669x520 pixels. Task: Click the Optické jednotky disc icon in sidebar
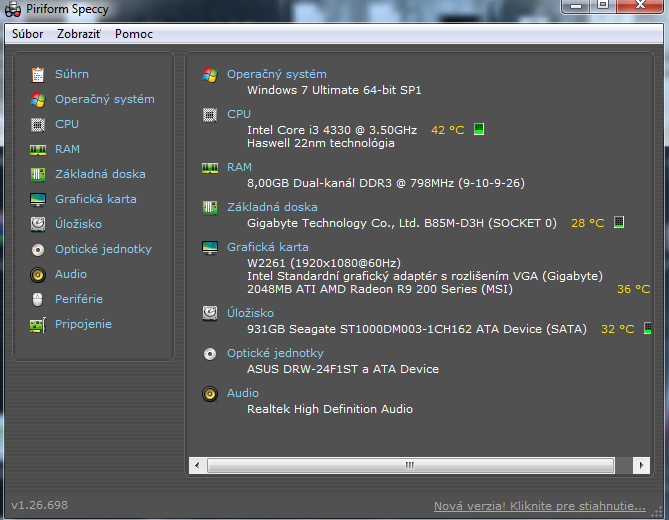(38, 250)
